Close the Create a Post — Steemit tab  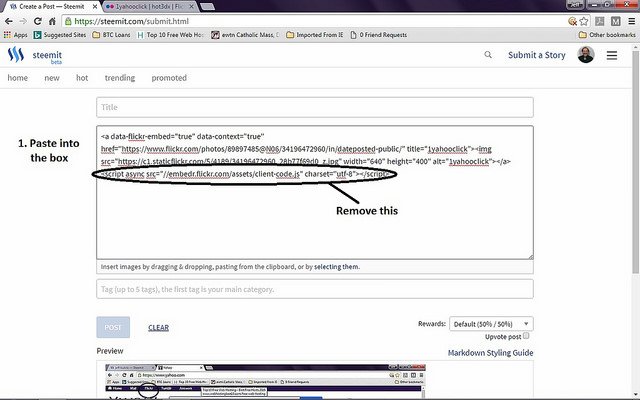tap(95, 7)
